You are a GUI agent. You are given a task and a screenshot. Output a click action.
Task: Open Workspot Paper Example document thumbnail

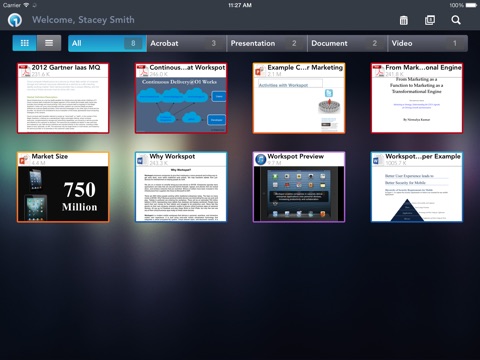click(x=417, y=187)
